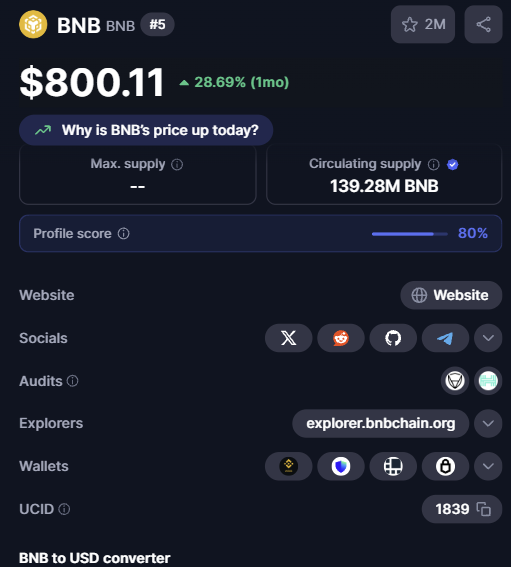Click the share icon button
Viewport: 511px width, 567px height.
(x=483, y=25)
